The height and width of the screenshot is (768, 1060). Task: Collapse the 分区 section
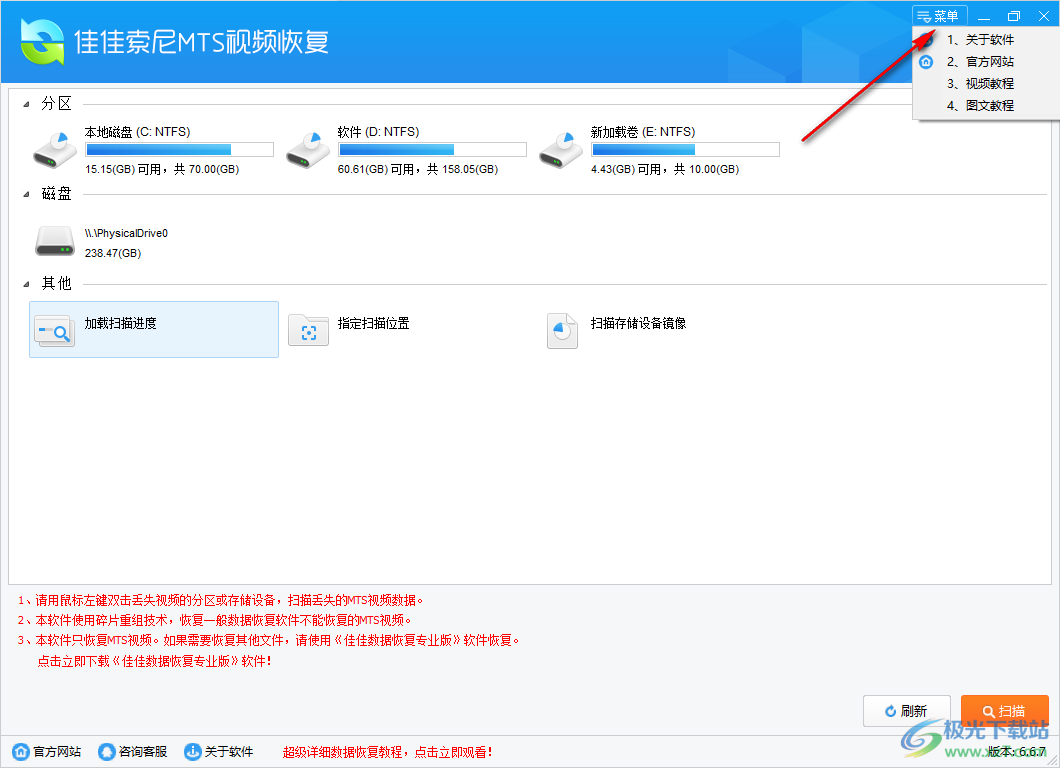[x=26, y=104]
